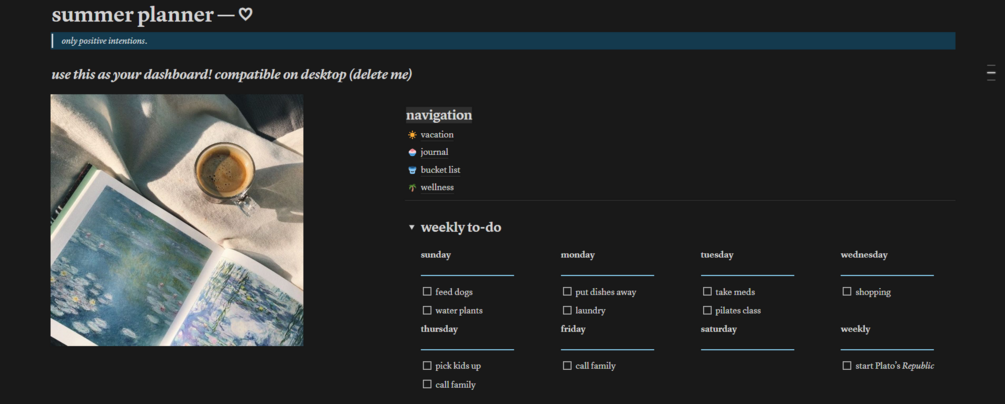Open the table of contents outline marker

click(991, 72)
